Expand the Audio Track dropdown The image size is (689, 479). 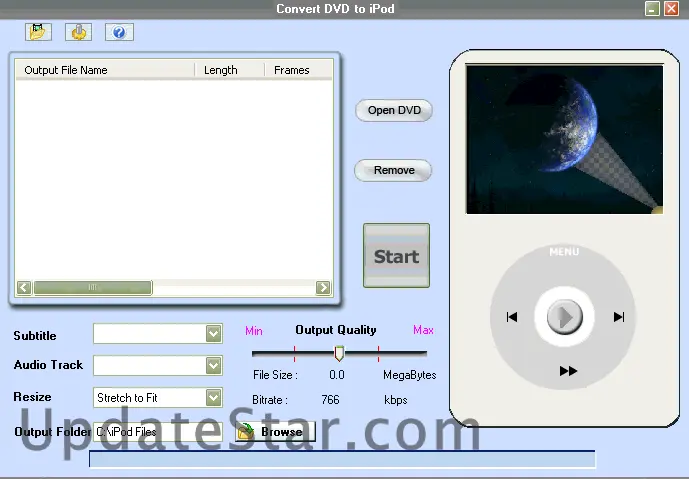[214, 365]
